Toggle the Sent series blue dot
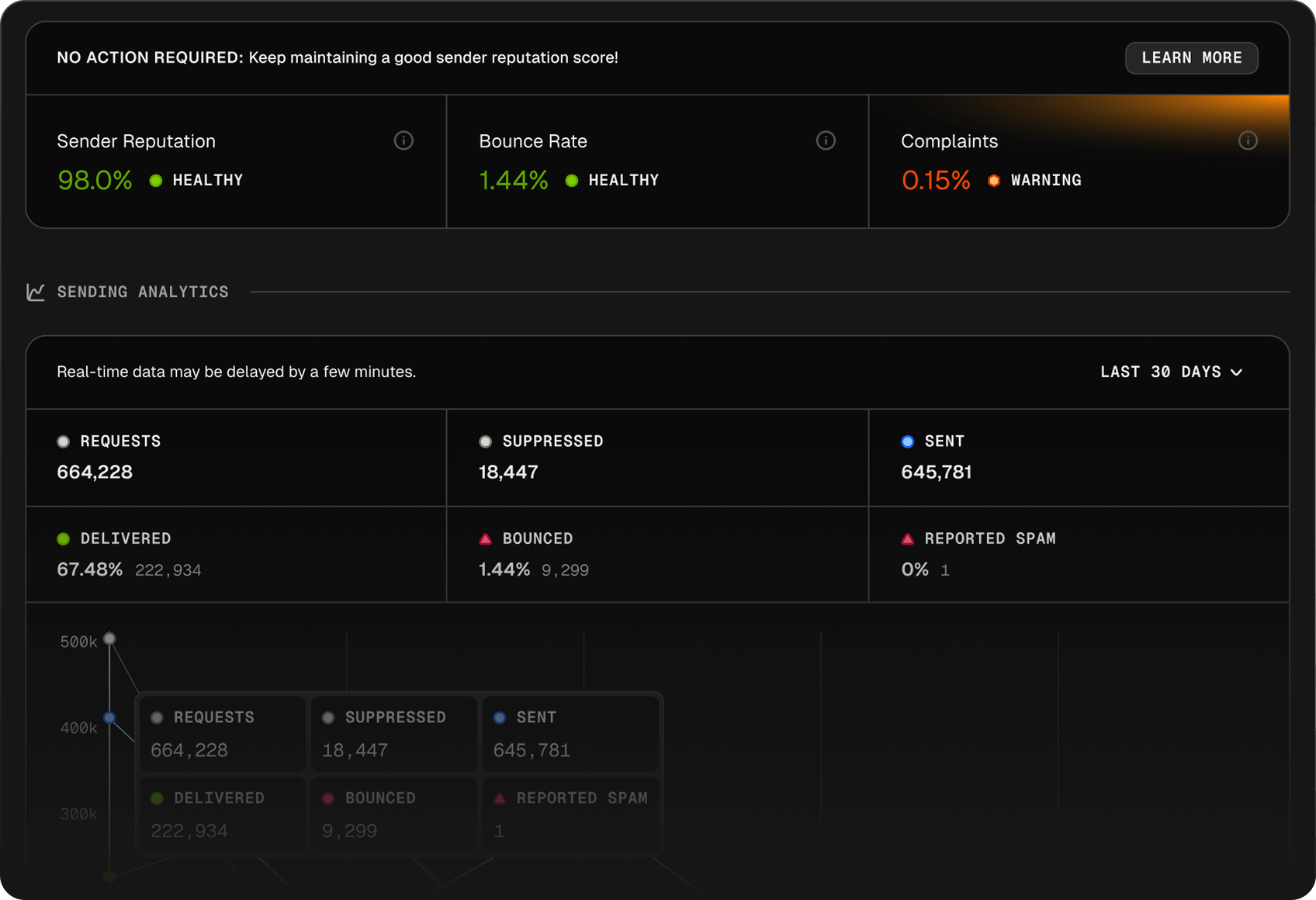 [x=908, y=441]
